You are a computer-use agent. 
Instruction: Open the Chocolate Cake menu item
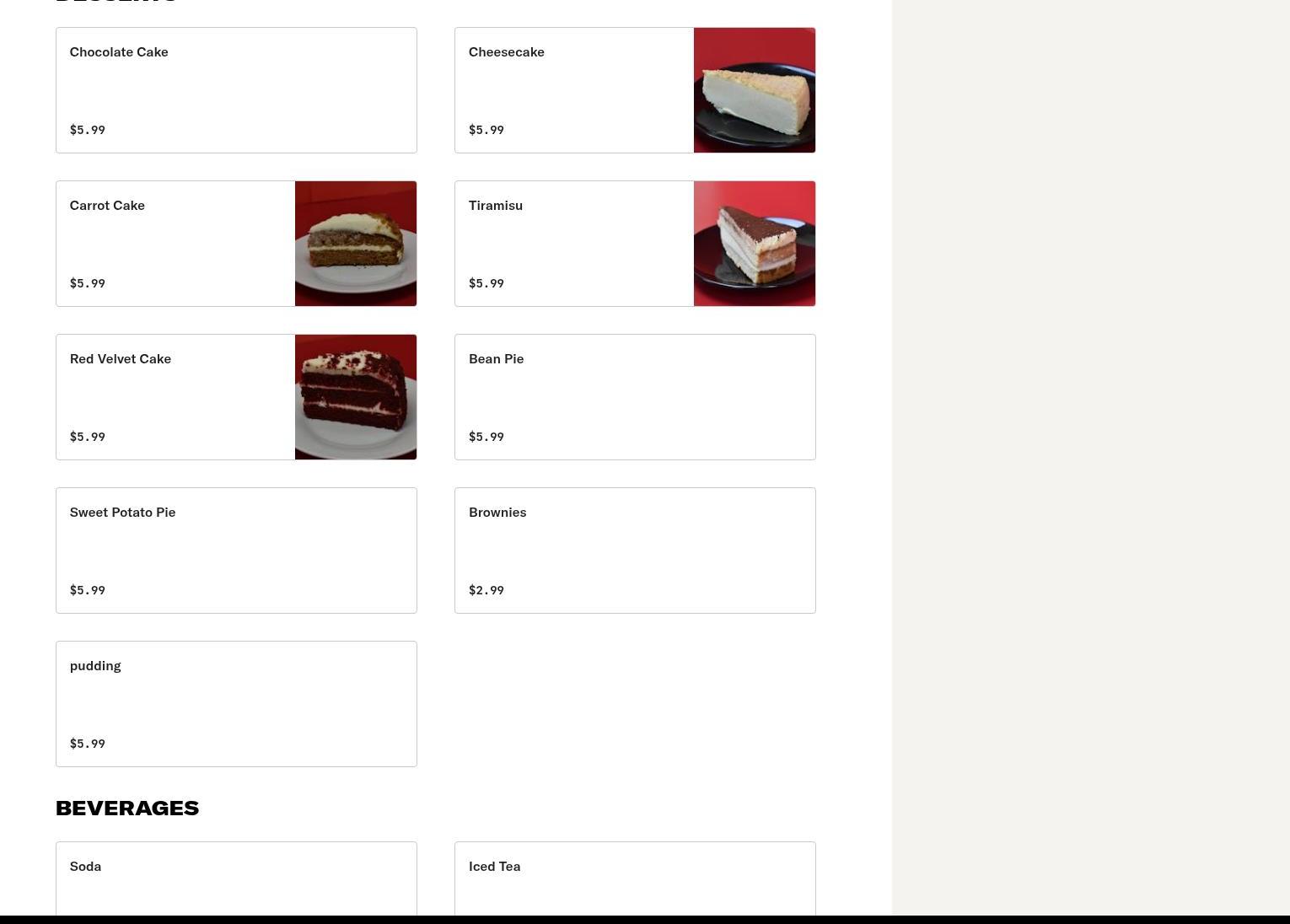click(236, 90)
